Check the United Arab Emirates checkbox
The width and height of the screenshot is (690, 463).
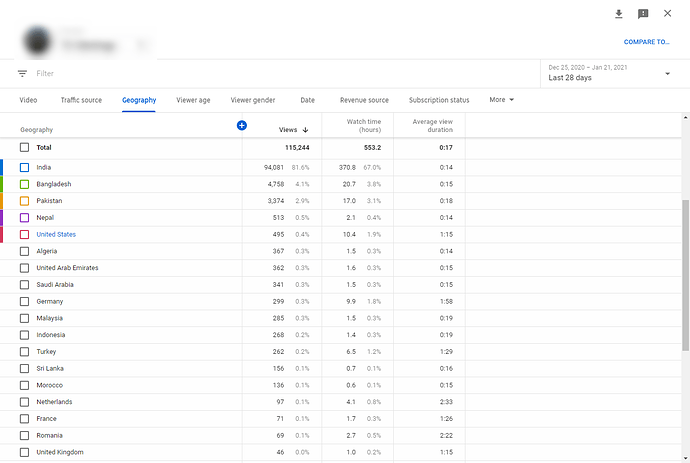click(25, 268)
